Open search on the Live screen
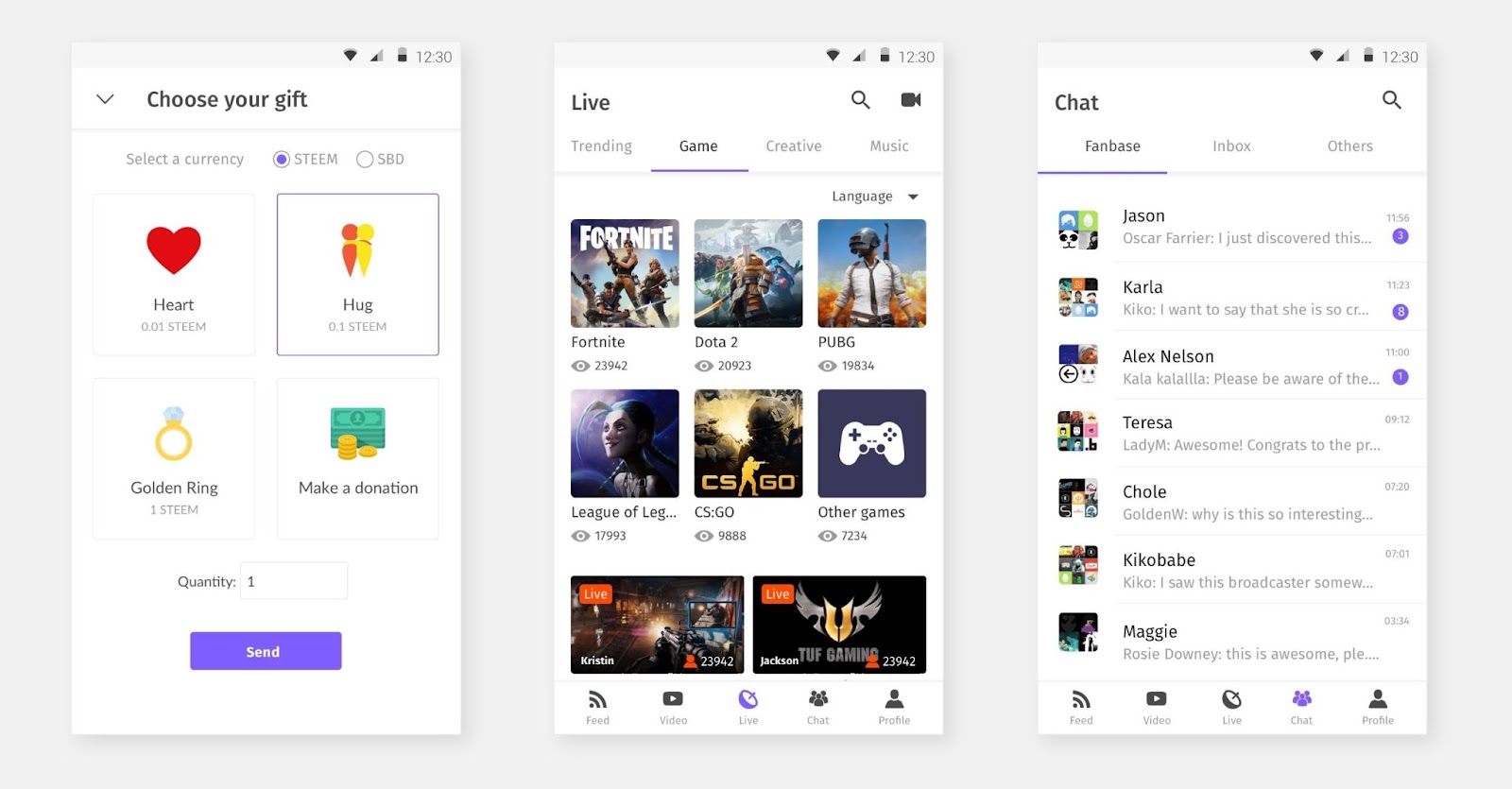 (x=860, y=99)
